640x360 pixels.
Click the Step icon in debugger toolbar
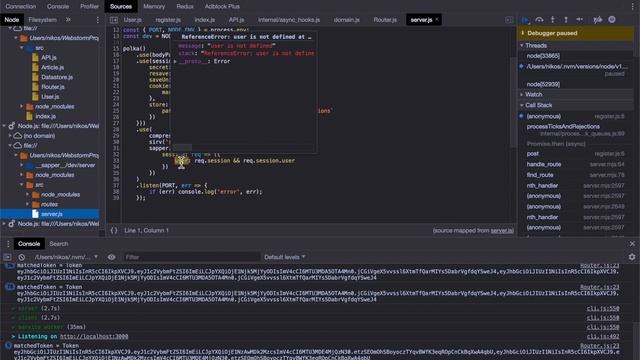point(580,20)
